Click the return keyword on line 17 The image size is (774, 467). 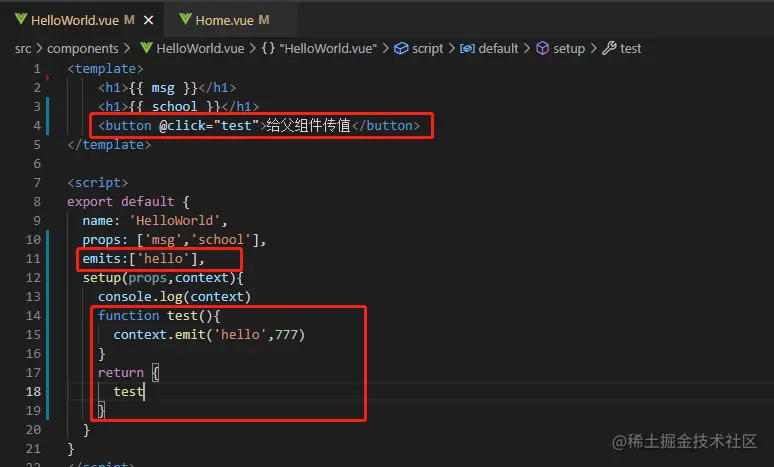click(120, 373)
